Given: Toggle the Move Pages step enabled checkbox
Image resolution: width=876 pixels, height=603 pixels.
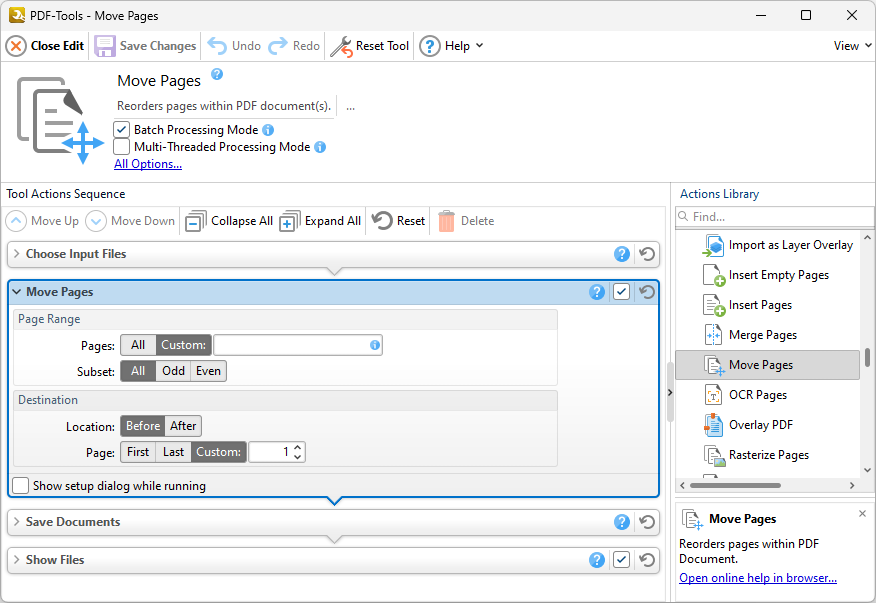Looking at the screenshot, I should 622,292.
